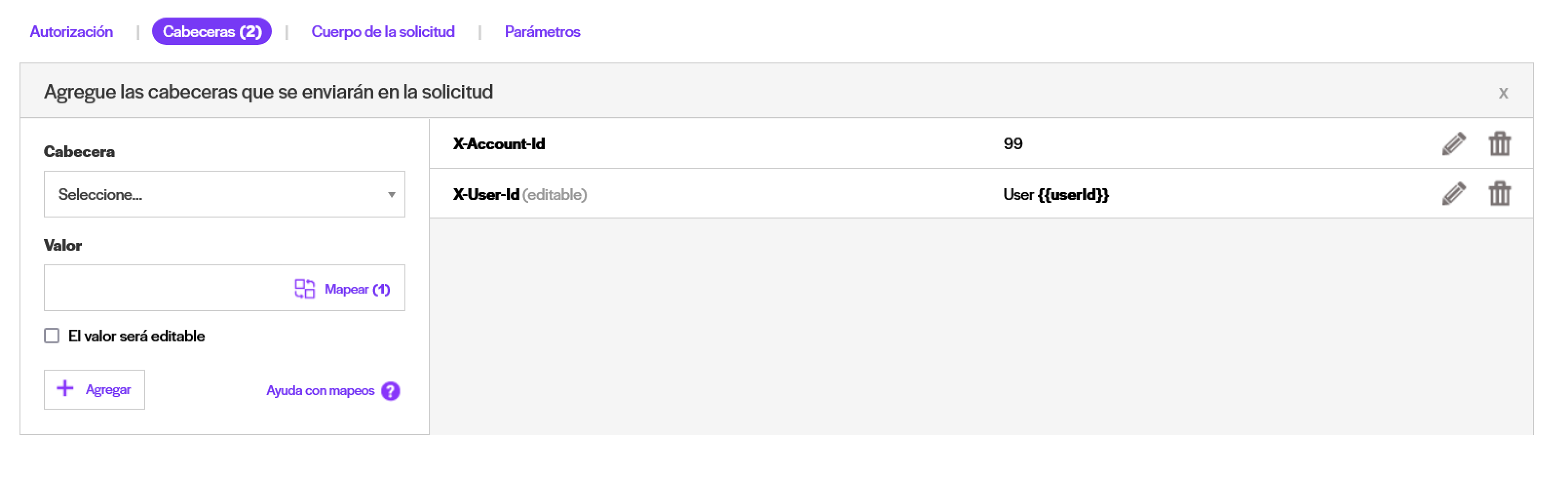1568x477 pixels.
Task: Edit the X-Account-Id header with pencil icon
Action: pyautogui.click(x=1453, y=144)
